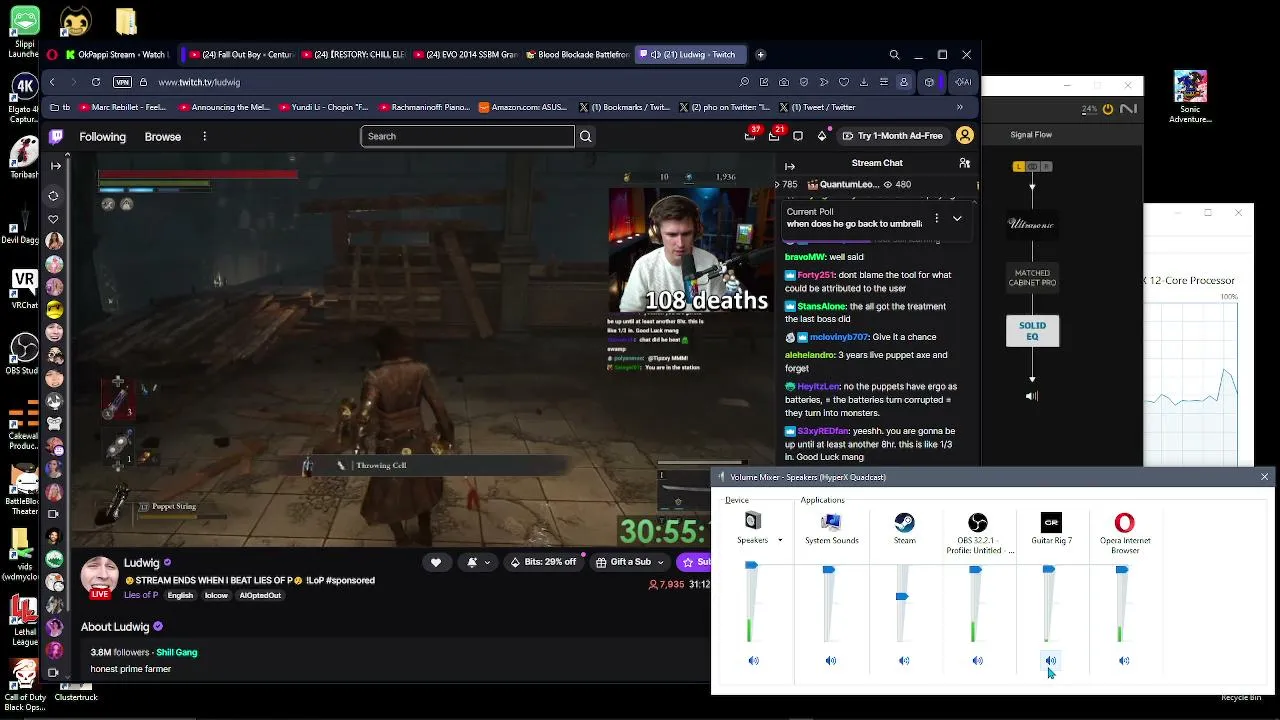Reload the Twitch page
This screenshot has width=1280, height=720.
click(96, 82)
